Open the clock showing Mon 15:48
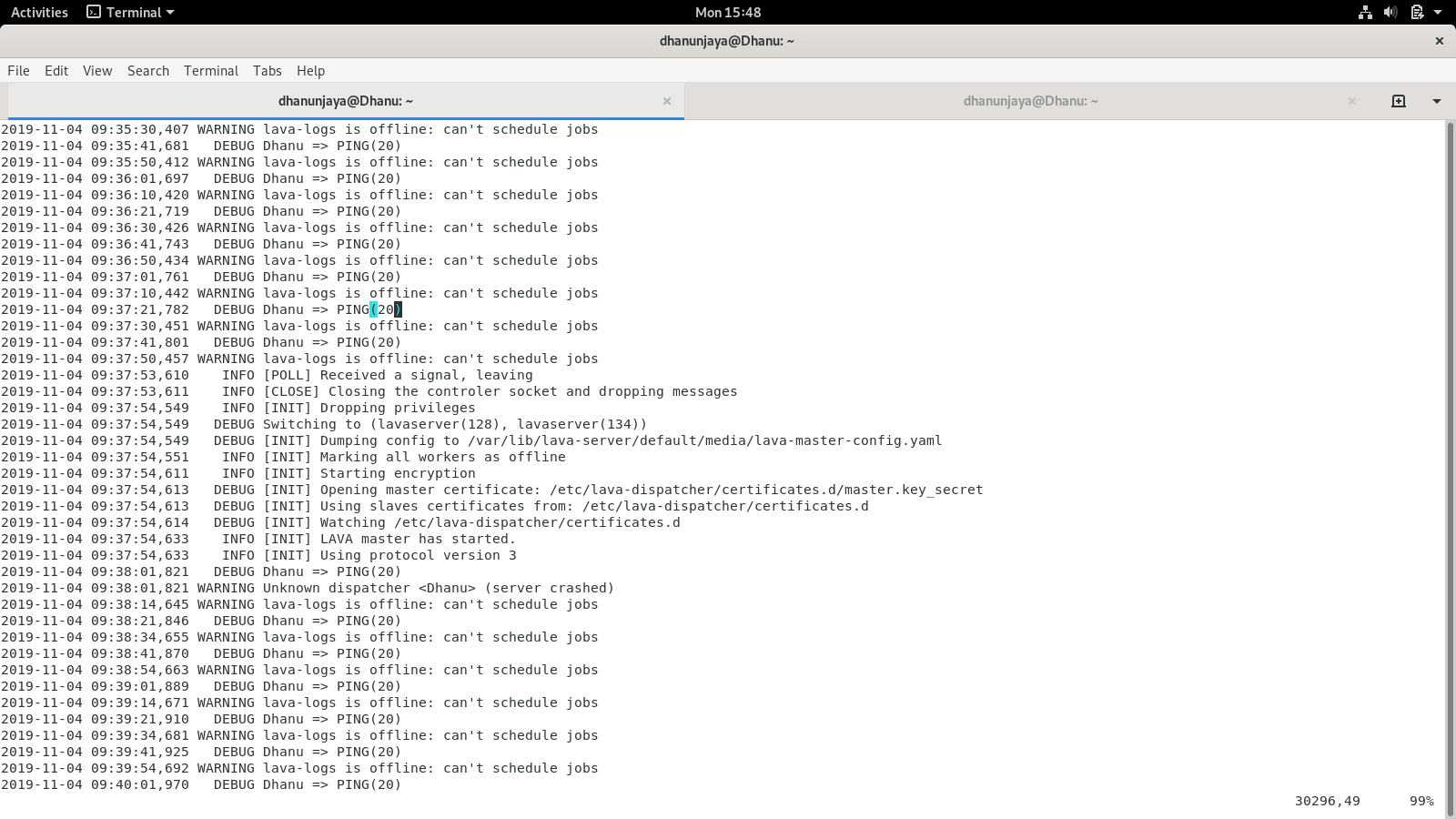Image resolution: width=1456 pixels, height=819 pixels. [x=727, y=12]
